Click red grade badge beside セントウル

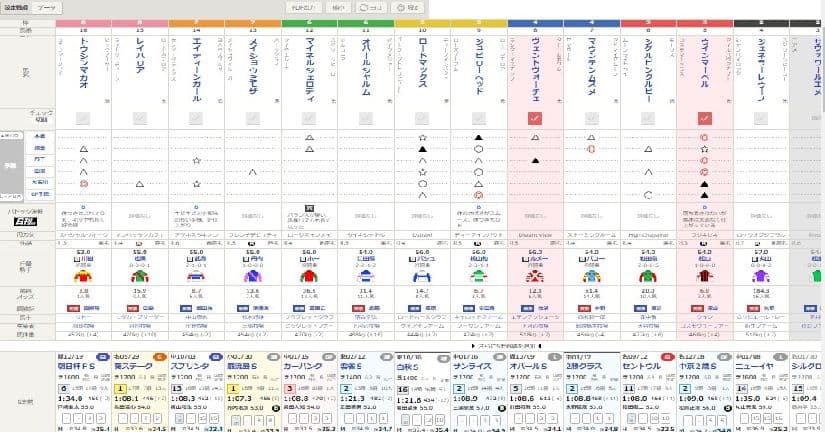click(668, 357)
